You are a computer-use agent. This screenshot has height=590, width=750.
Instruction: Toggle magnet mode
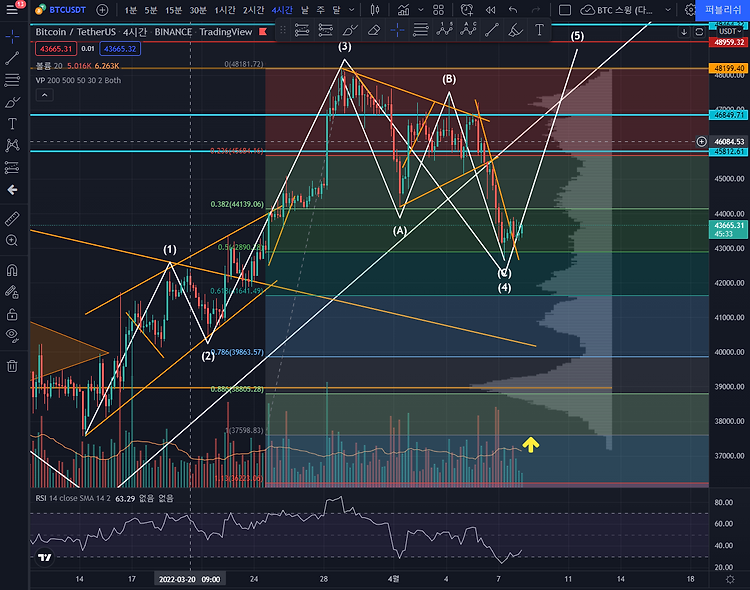click(12, 270)
